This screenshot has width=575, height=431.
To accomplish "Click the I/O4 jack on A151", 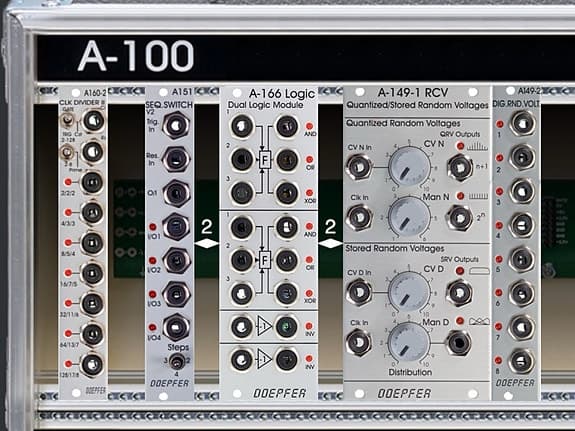I will (176, 327).
